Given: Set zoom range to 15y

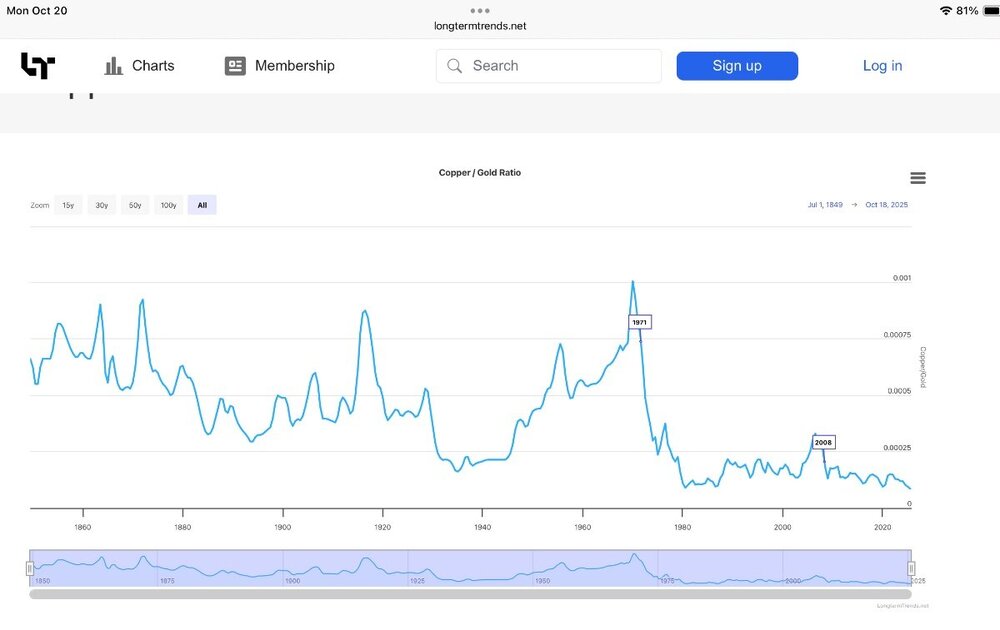Looking at the screenshot, I should point(68,205).
